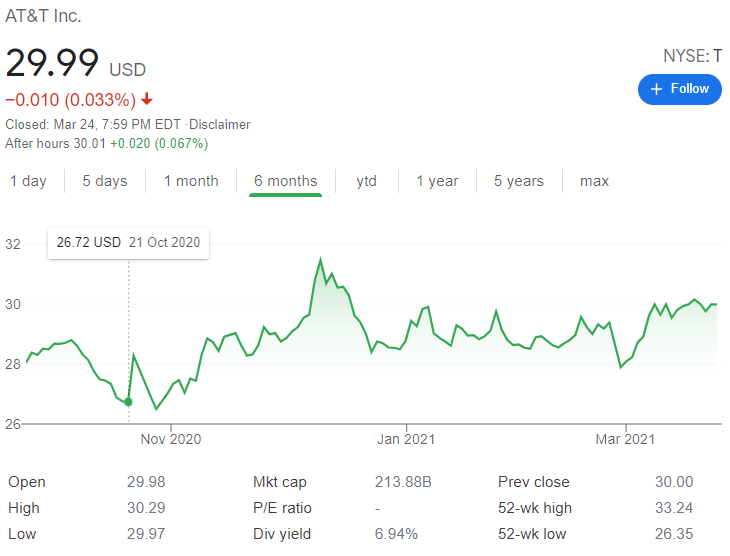Switch chart to ytd range
Viewport: 730px width, 556px height.
tap(366, 181)
